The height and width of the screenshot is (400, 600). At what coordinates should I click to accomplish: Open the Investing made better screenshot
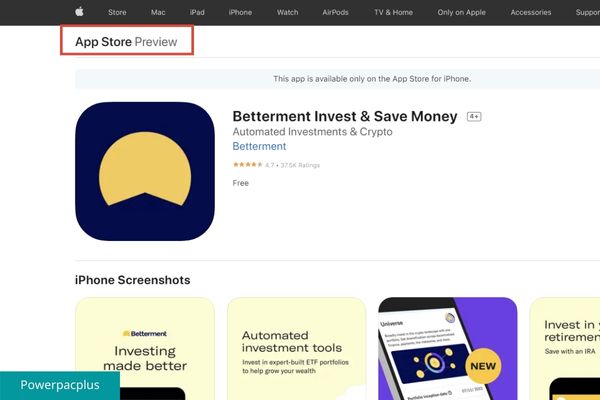145,349
